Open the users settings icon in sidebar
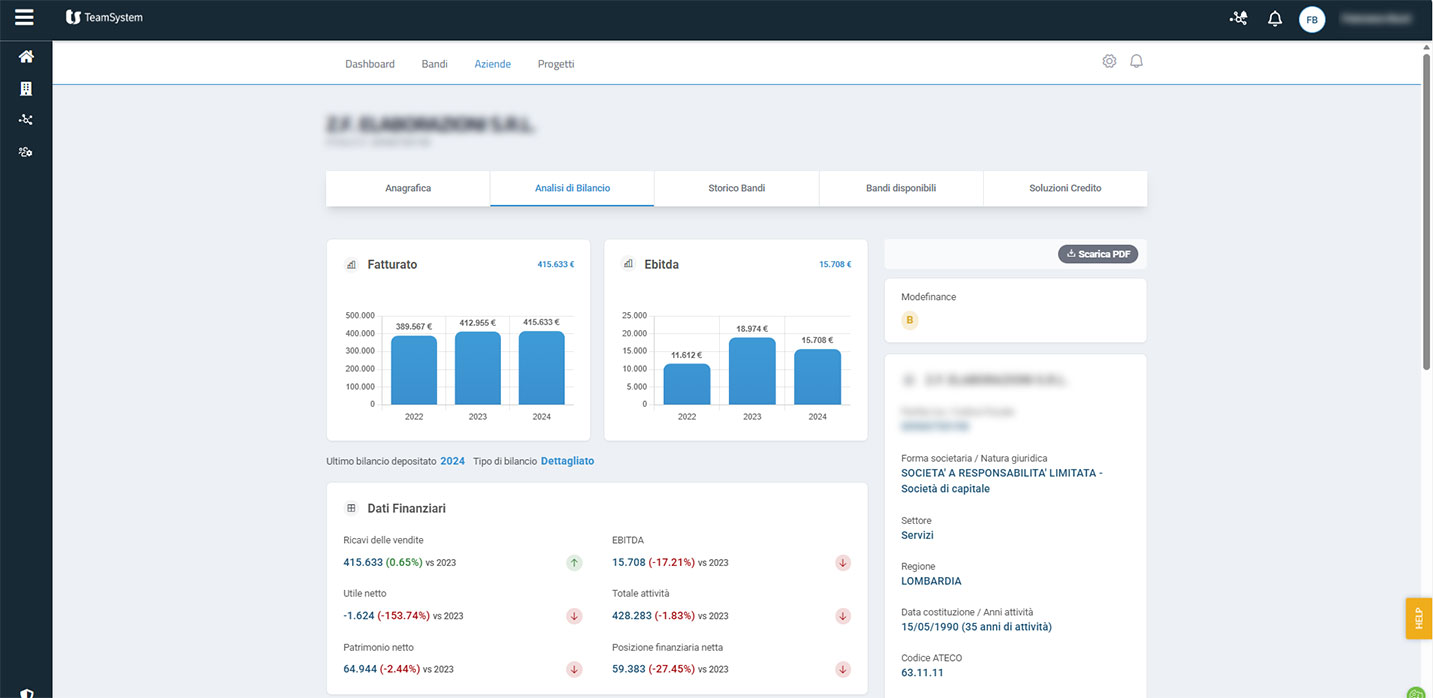Viewport: 1433px width, 698px height. [26, 152]
